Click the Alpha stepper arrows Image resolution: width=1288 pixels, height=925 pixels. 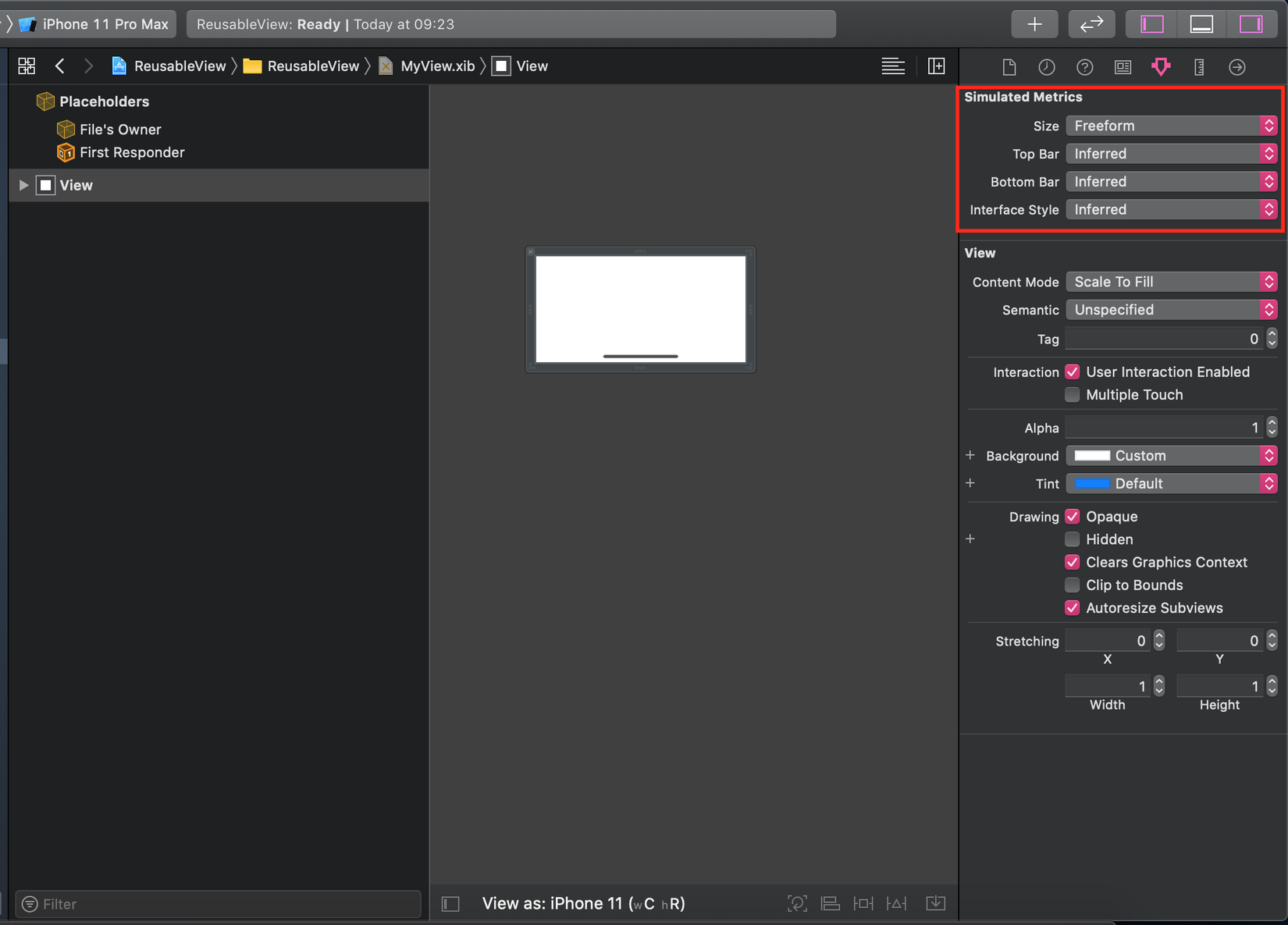coord(1272,428)
